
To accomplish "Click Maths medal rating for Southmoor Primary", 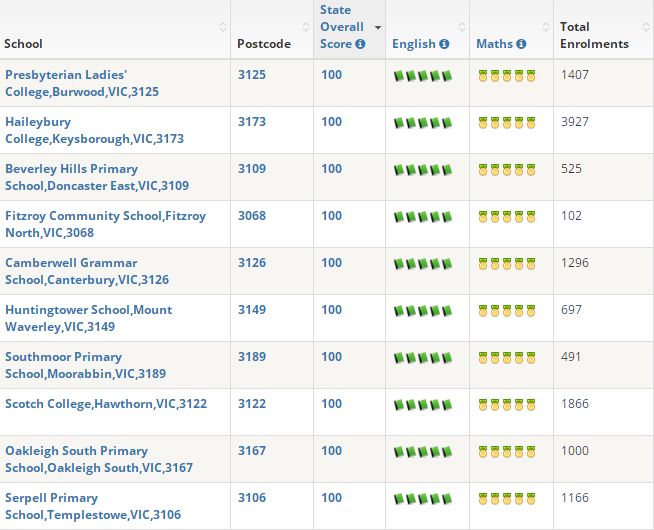I will pyautogui.click(x=507, y=358).
